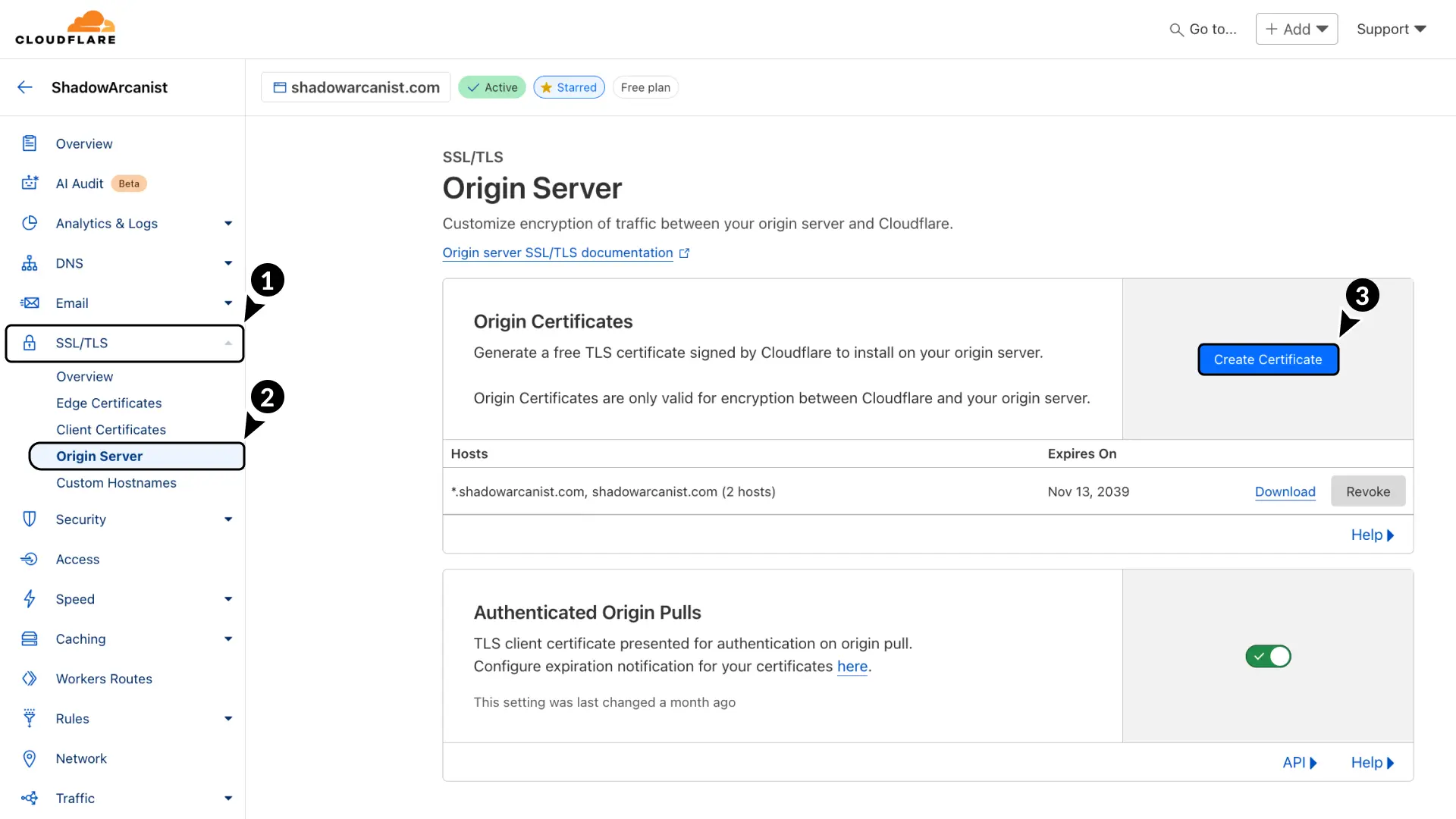Download the shadowarcanist.com origin certificate
This screenshot has width=1456, height=819.
click(x=1285, y=491)
